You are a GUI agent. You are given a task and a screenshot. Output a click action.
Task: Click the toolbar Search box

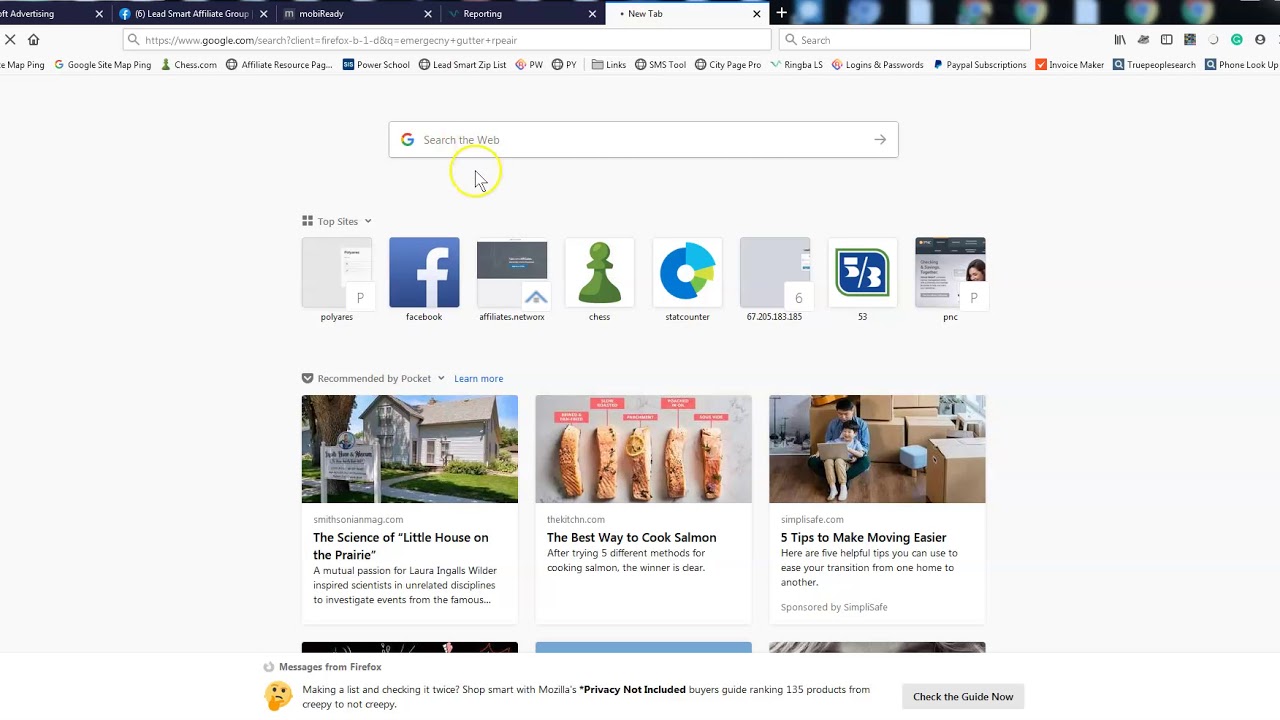[905, 40]
